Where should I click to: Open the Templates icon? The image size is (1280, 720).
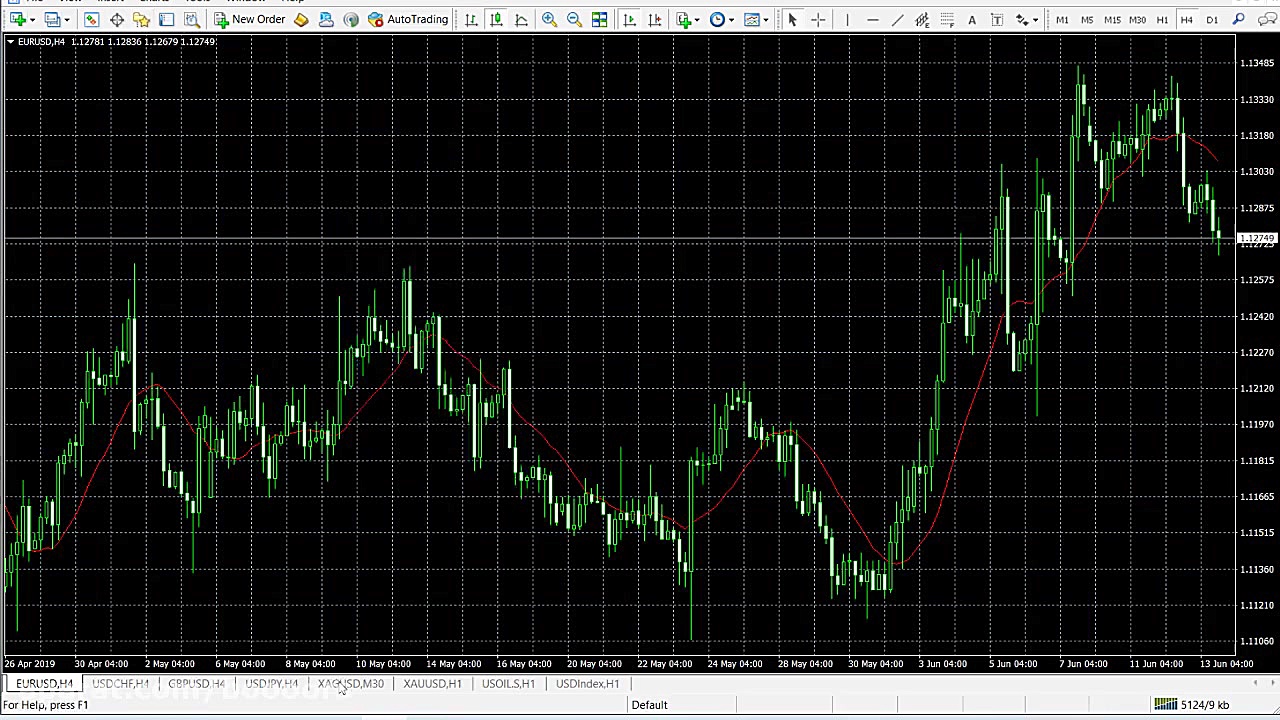pyautogui.click(x=751, y=19)
